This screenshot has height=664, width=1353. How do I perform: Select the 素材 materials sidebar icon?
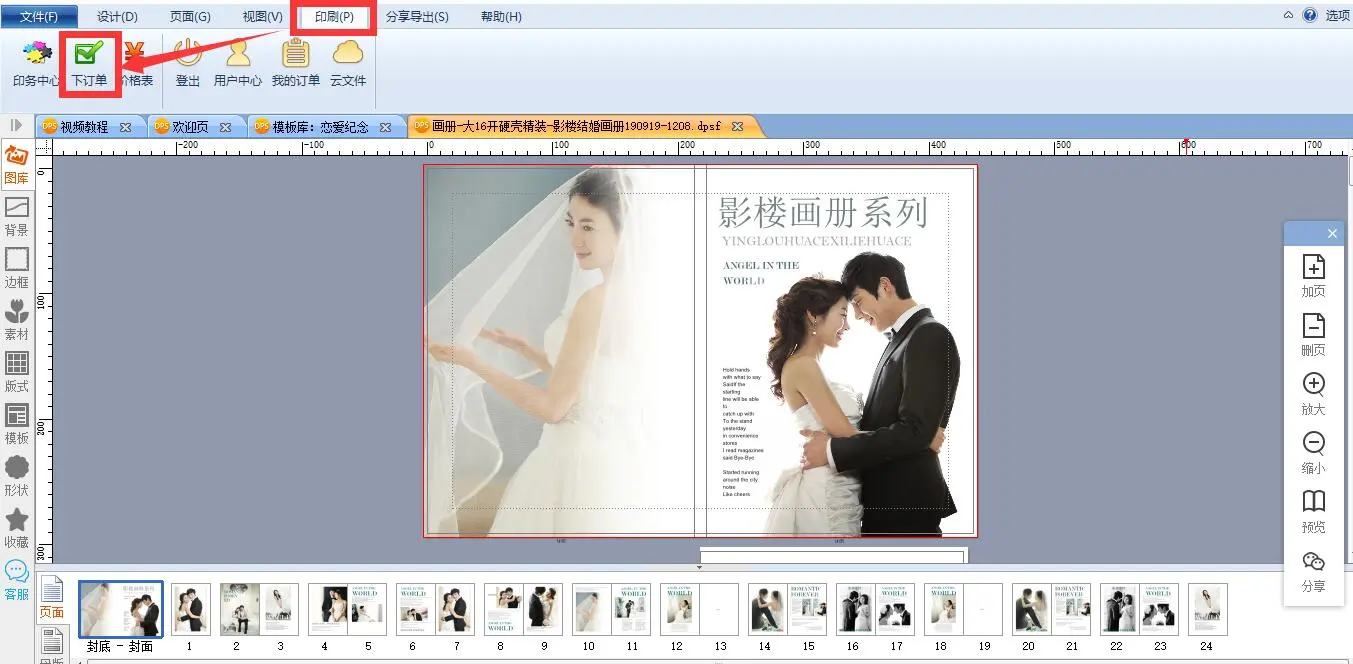[17, 321]
